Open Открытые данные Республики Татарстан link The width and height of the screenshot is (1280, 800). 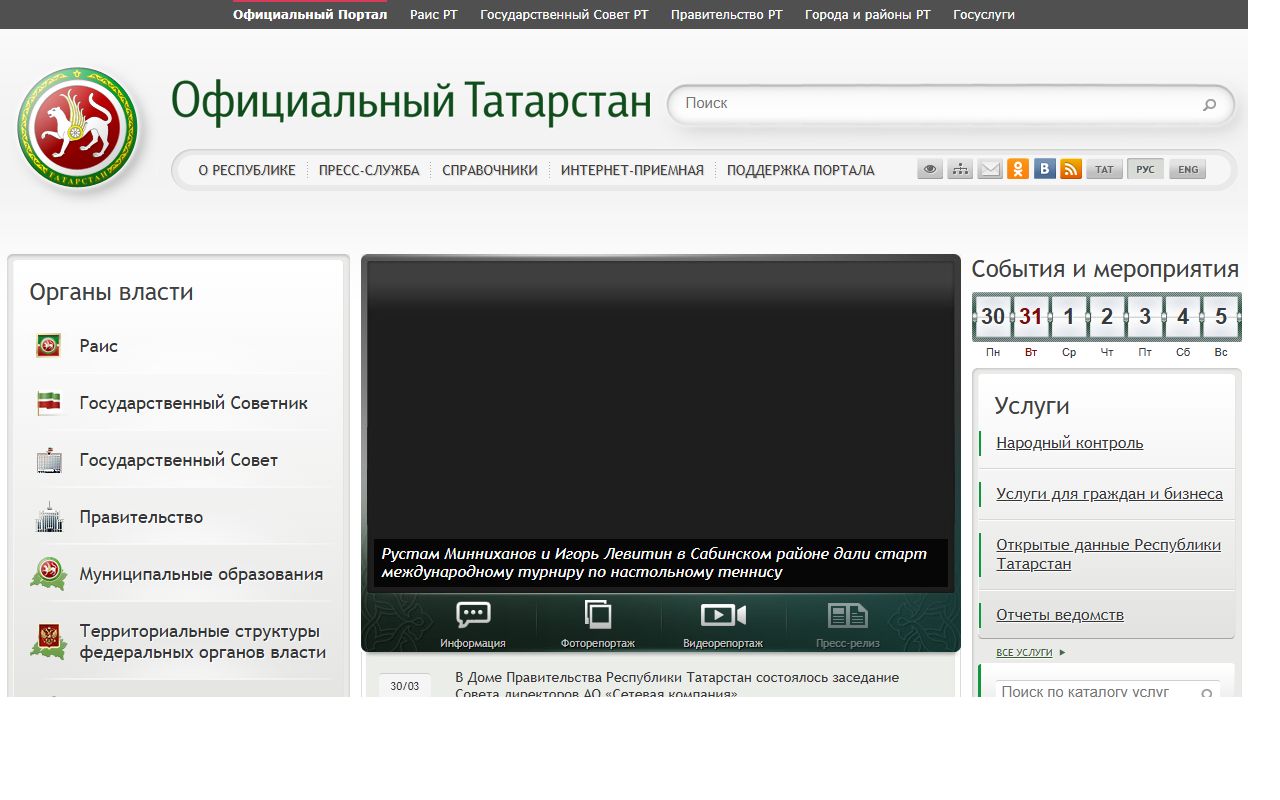click(1108, 554)
